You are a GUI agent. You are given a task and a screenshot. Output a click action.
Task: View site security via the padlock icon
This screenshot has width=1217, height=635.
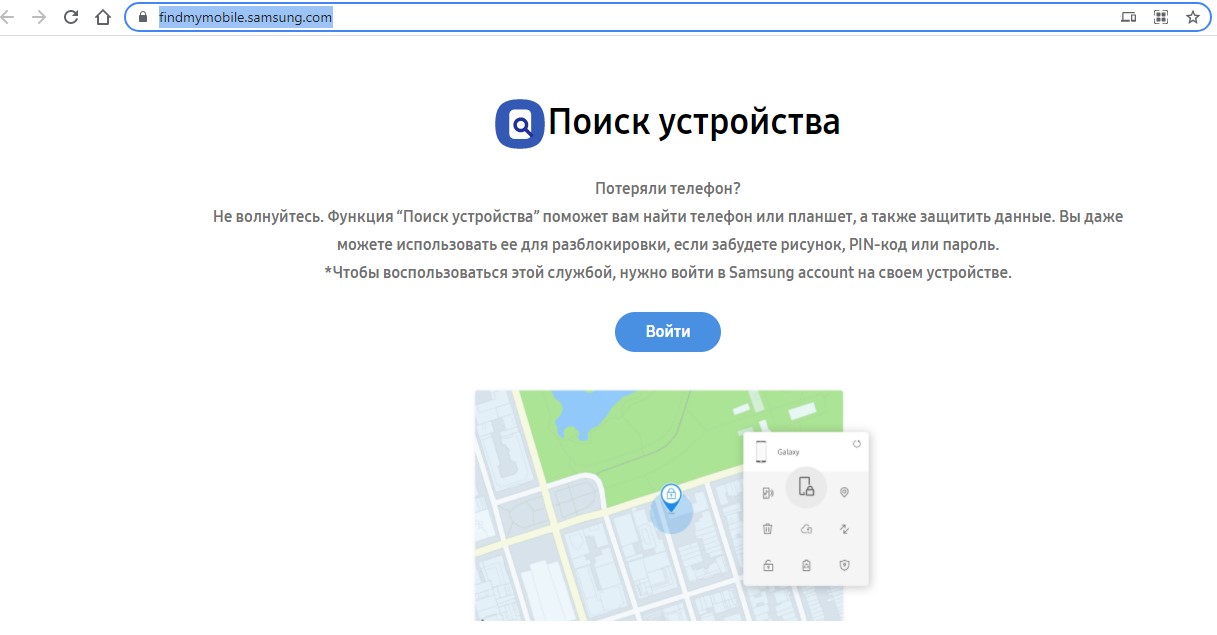pos(144,17)
